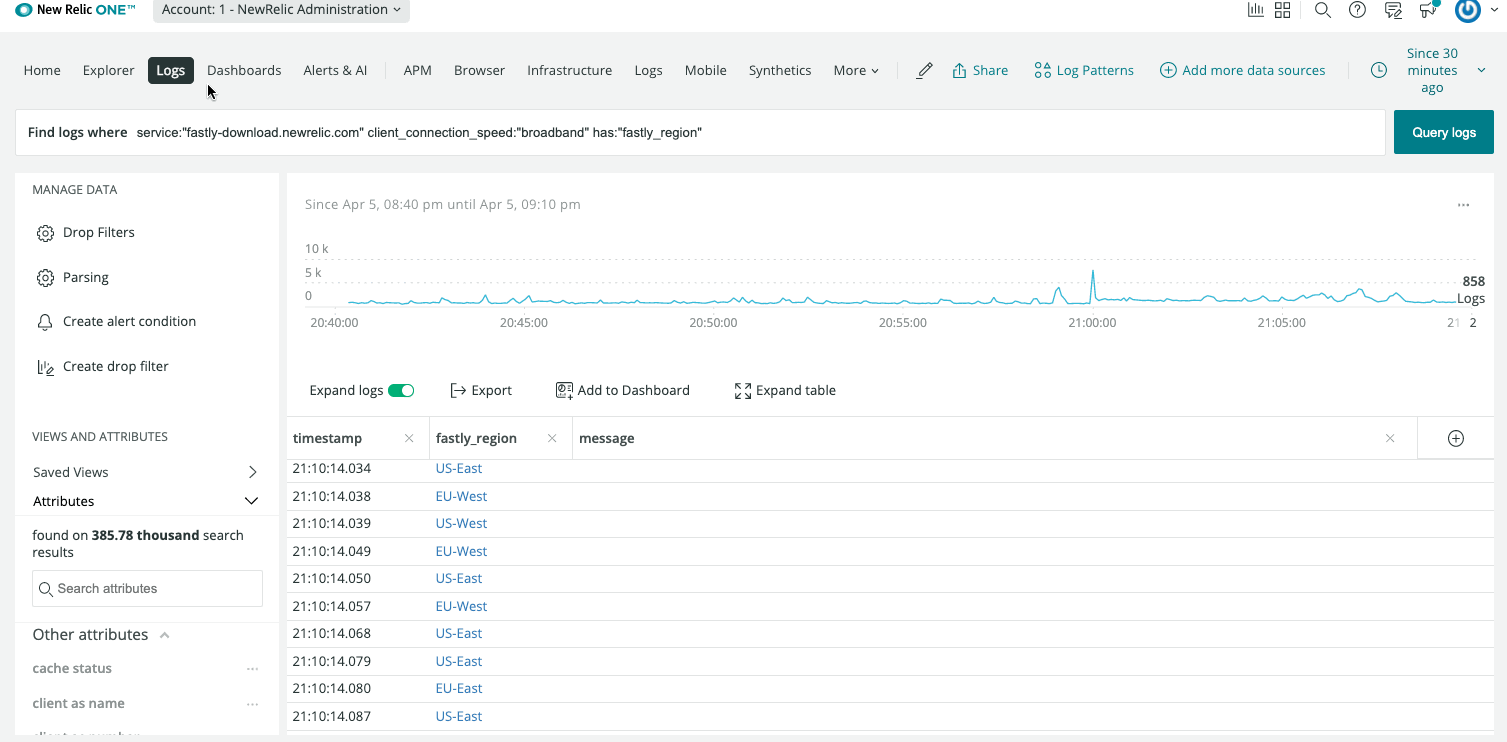Click the Create alert condition bell icon
This screenshot has width=1507, height=742.
(x=44, y=321)
